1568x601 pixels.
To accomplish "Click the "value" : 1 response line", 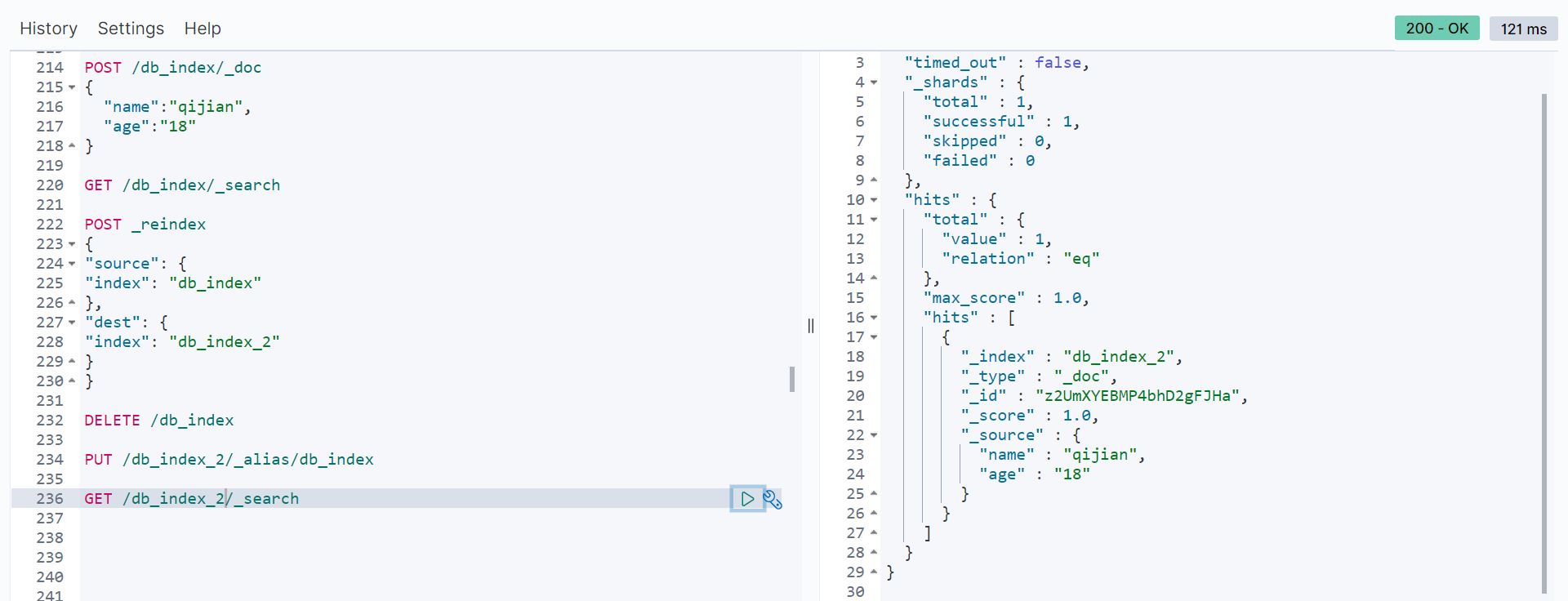I will click(997, 239).
